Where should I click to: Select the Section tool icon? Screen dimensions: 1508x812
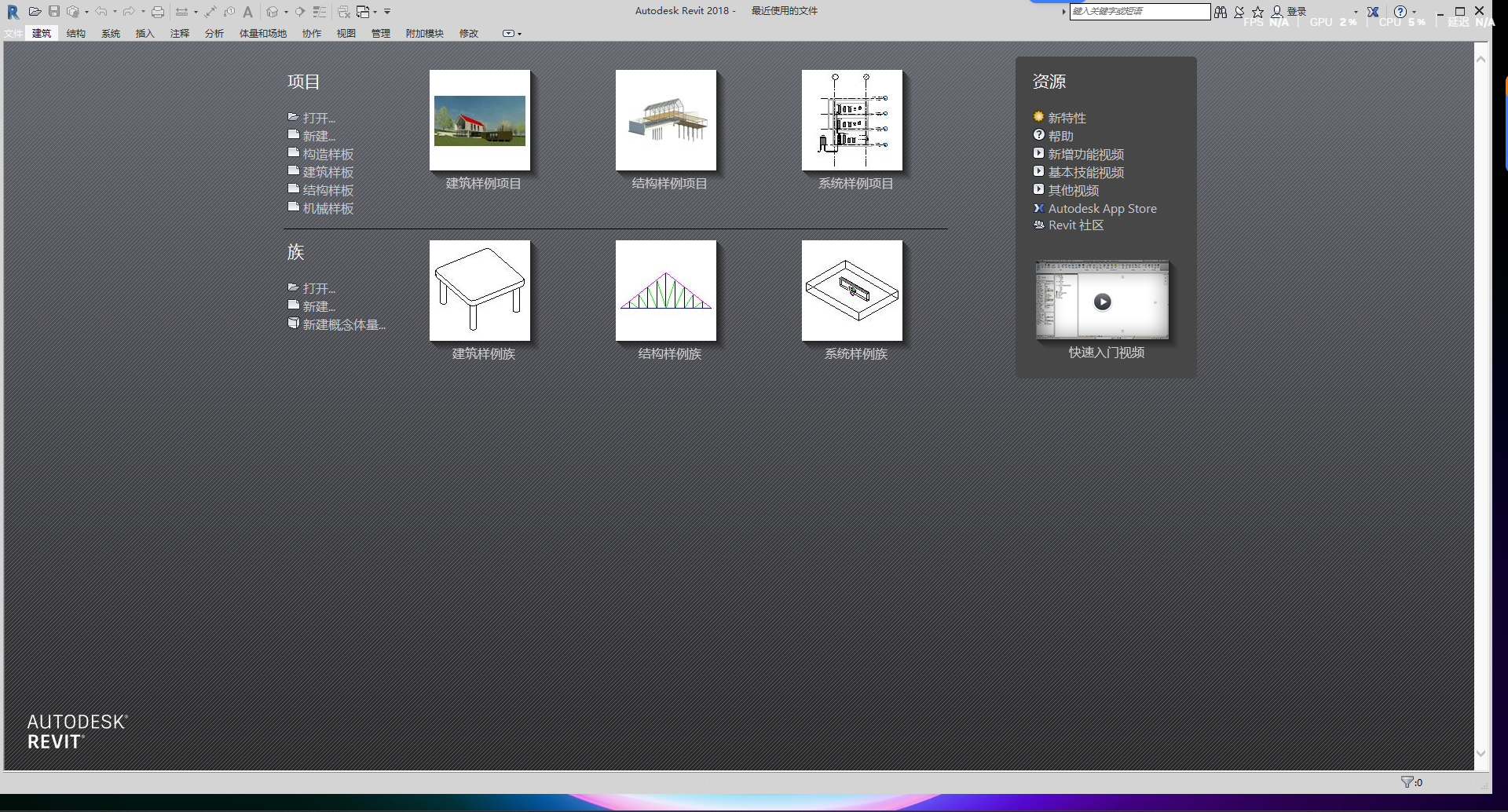pyautogui.click(x=300, y=11)
